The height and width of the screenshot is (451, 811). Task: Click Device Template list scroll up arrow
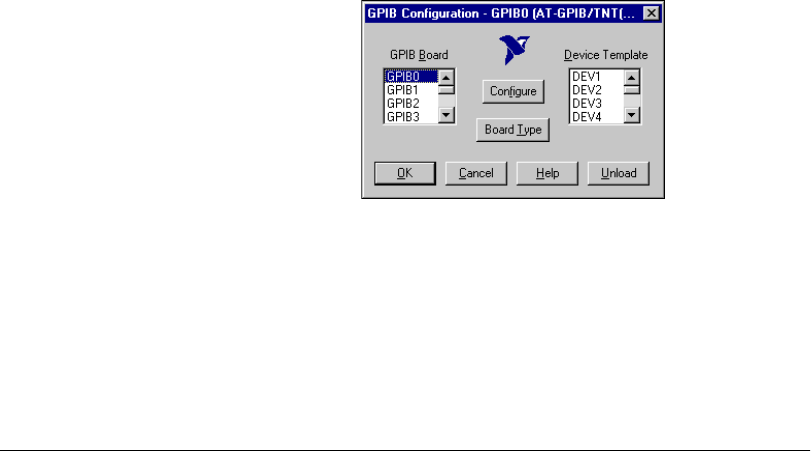click(x=632, y=78)
